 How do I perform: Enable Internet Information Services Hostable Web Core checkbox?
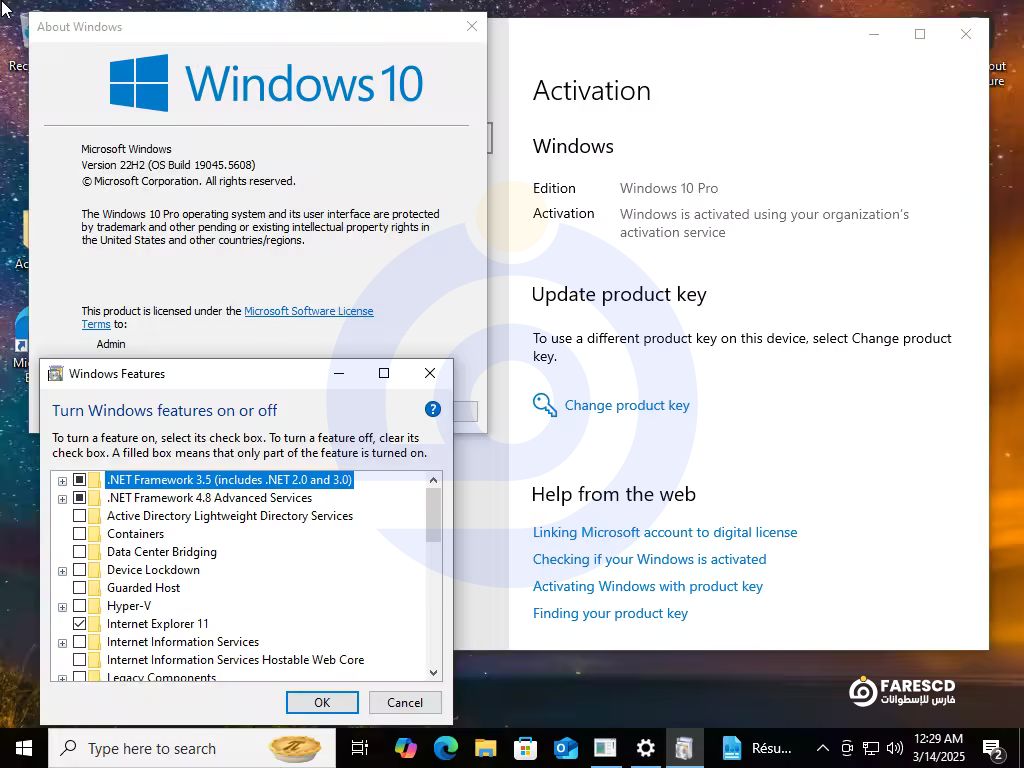click(x=79, y=660)
